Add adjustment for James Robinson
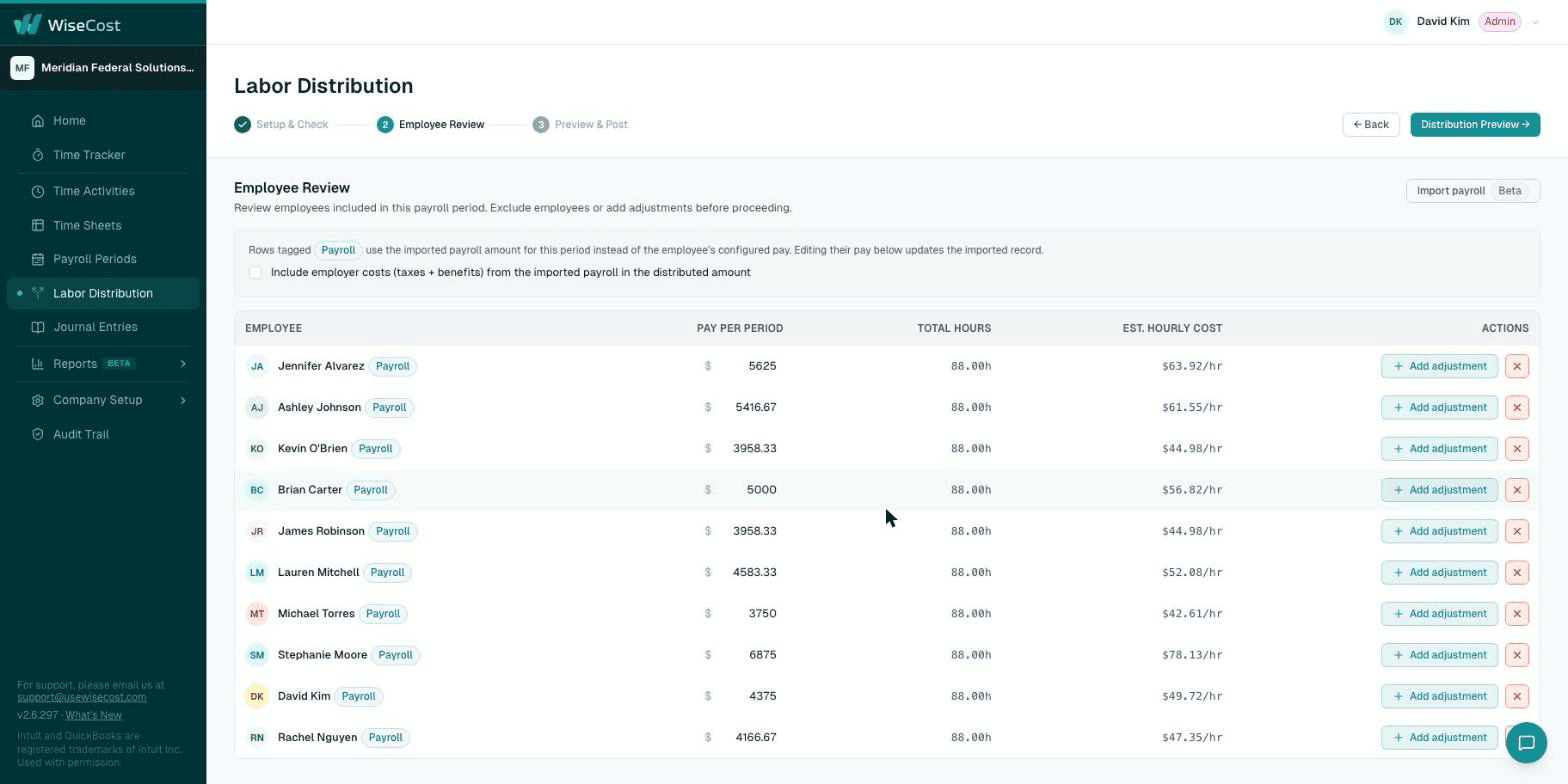Viewport: 1568px width, 784px height. pyautogui.click(x=1439, y=531)
